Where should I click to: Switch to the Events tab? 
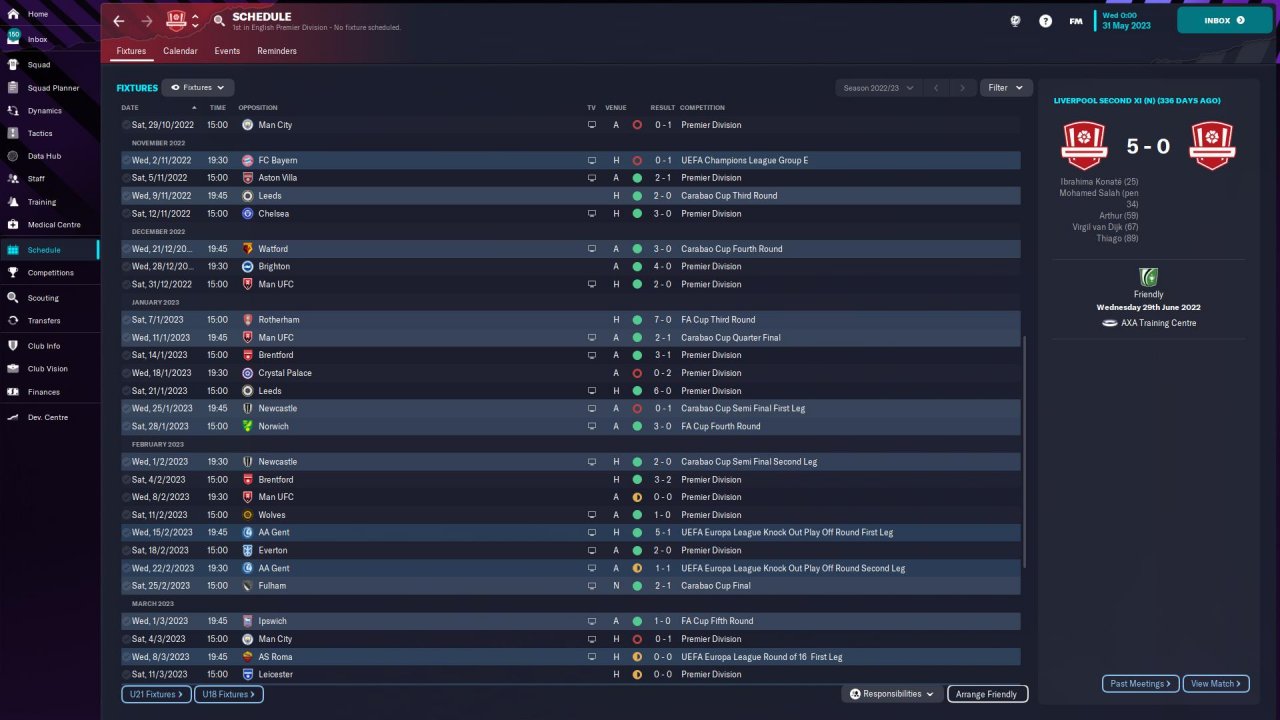click(x=227, y=51)
